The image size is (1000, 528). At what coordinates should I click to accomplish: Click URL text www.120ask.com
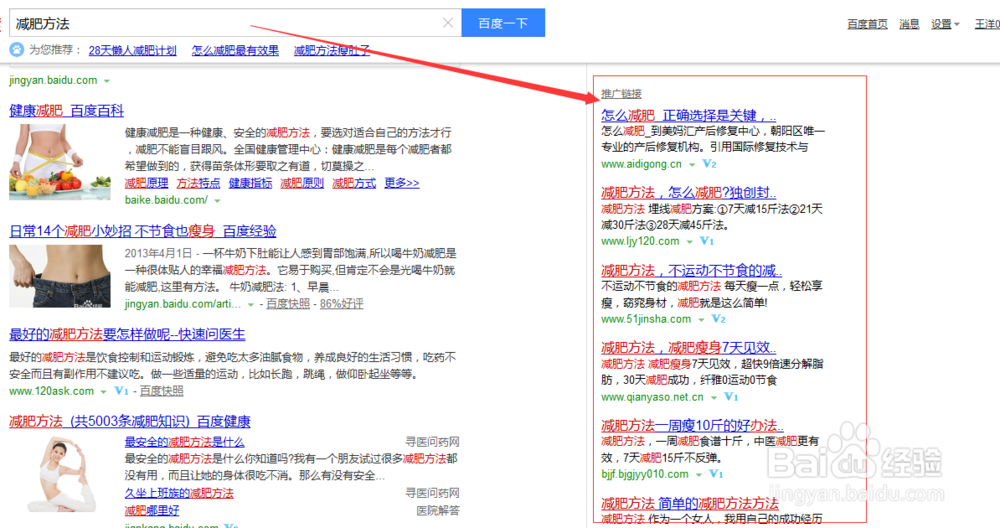[x=52, y=391]
